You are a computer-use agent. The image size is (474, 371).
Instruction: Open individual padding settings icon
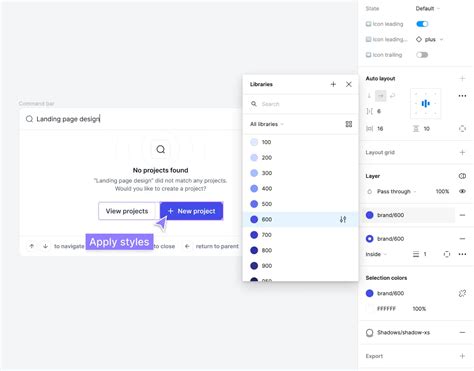point(462,129)
